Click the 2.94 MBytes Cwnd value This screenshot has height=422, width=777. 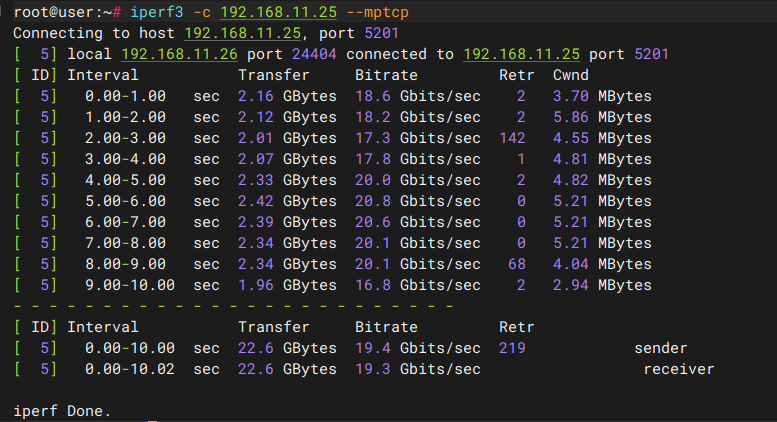[x=602, y=285]
